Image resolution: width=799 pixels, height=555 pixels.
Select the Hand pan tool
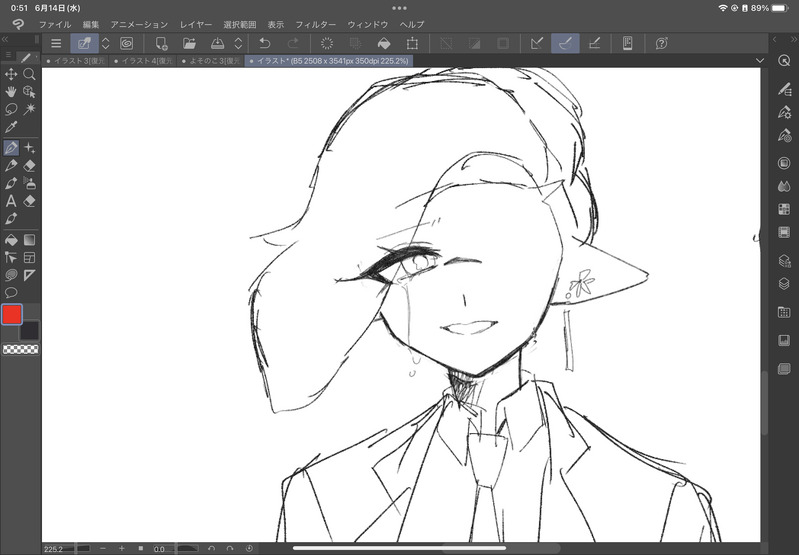pos(11,92)
